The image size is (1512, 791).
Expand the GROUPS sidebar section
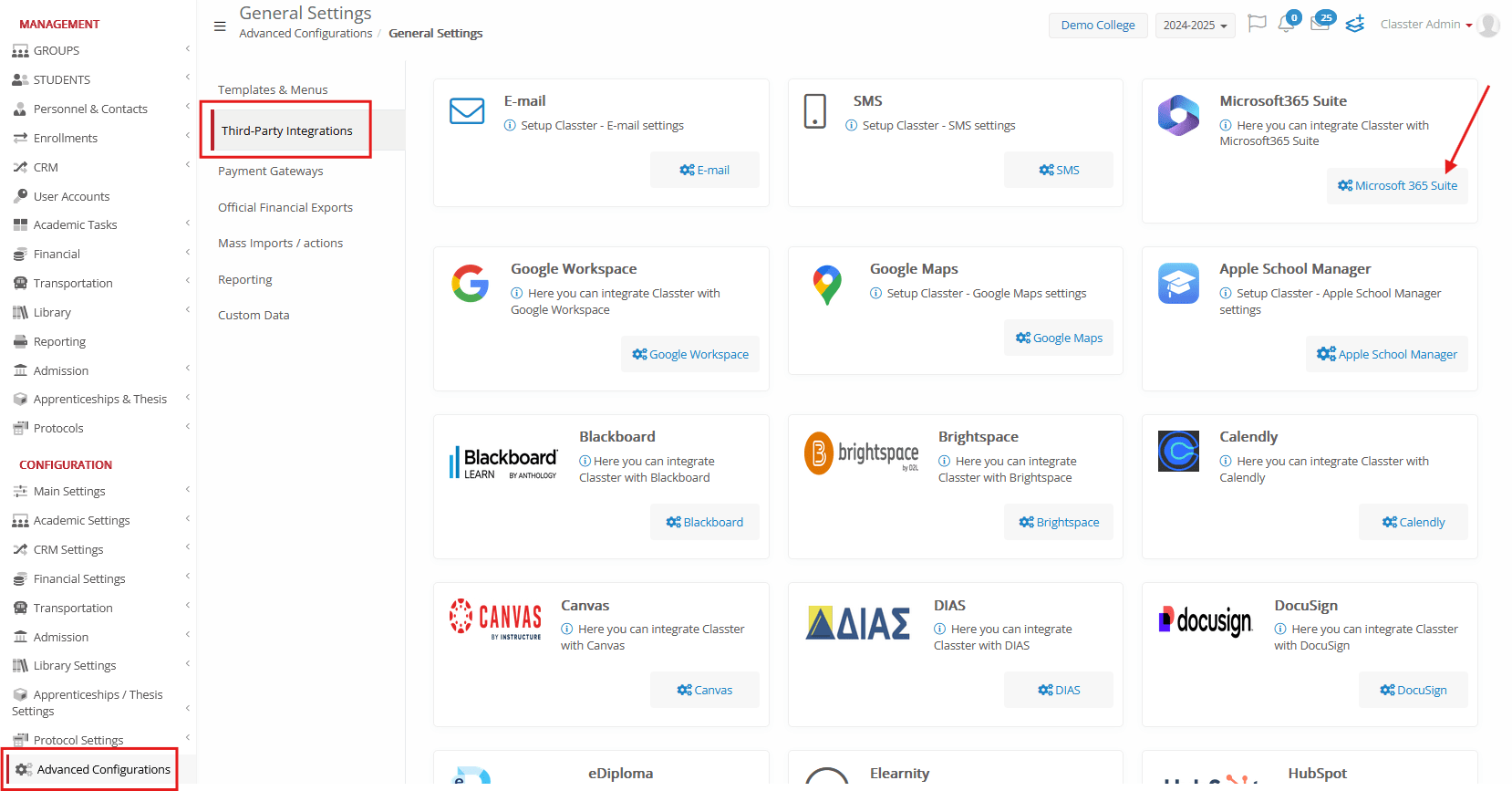(x=98, y=50)
